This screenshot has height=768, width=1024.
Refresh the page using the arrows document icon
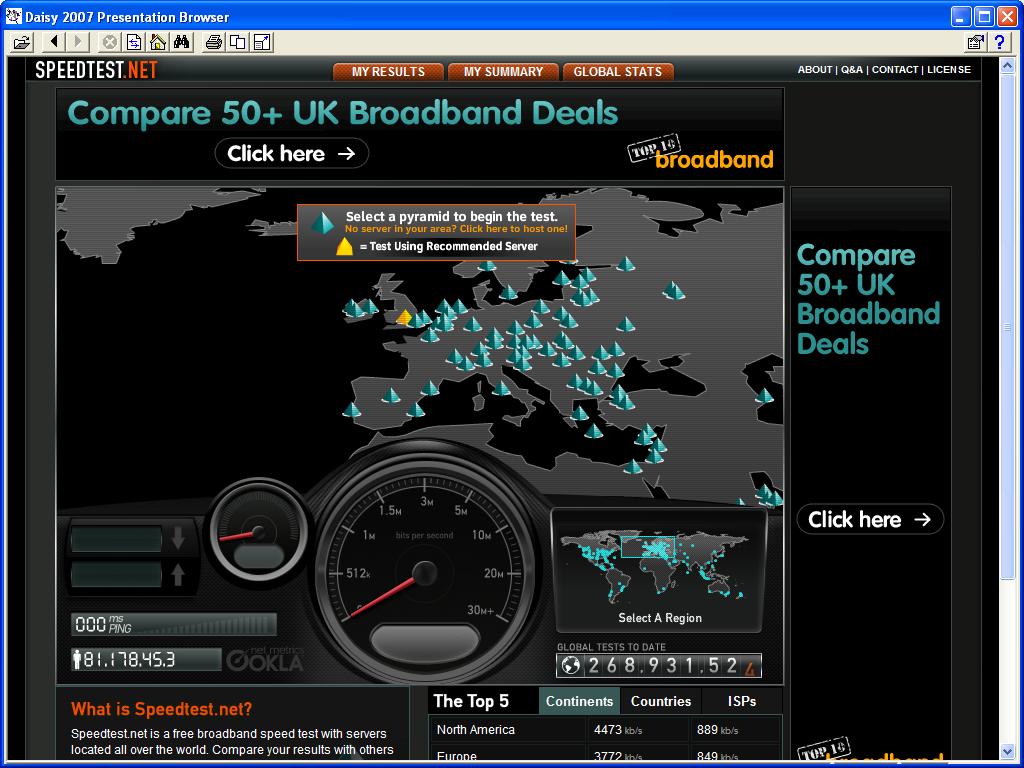tap(134, 42)
